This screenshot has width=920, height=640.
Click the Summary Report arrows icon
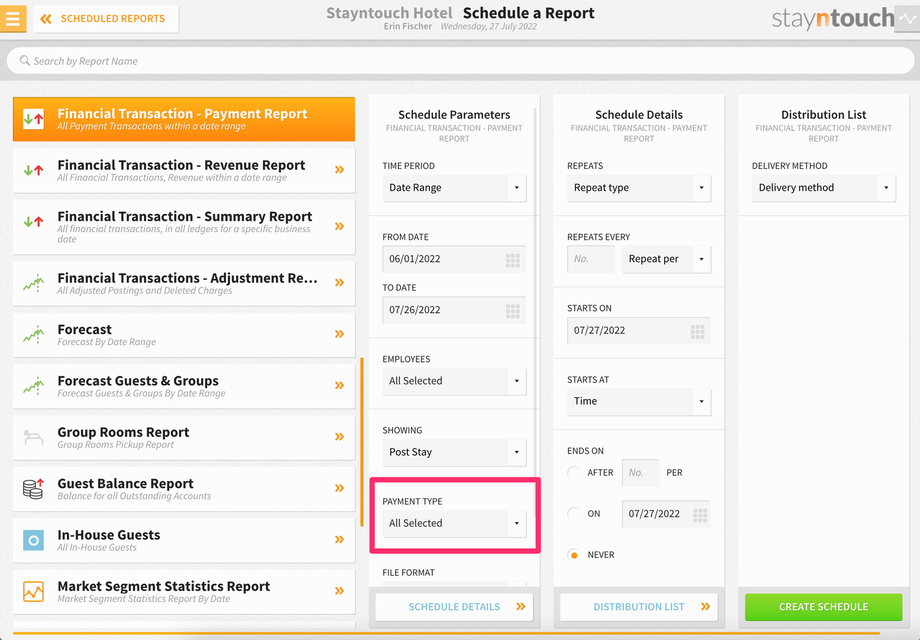click(33, 222)
